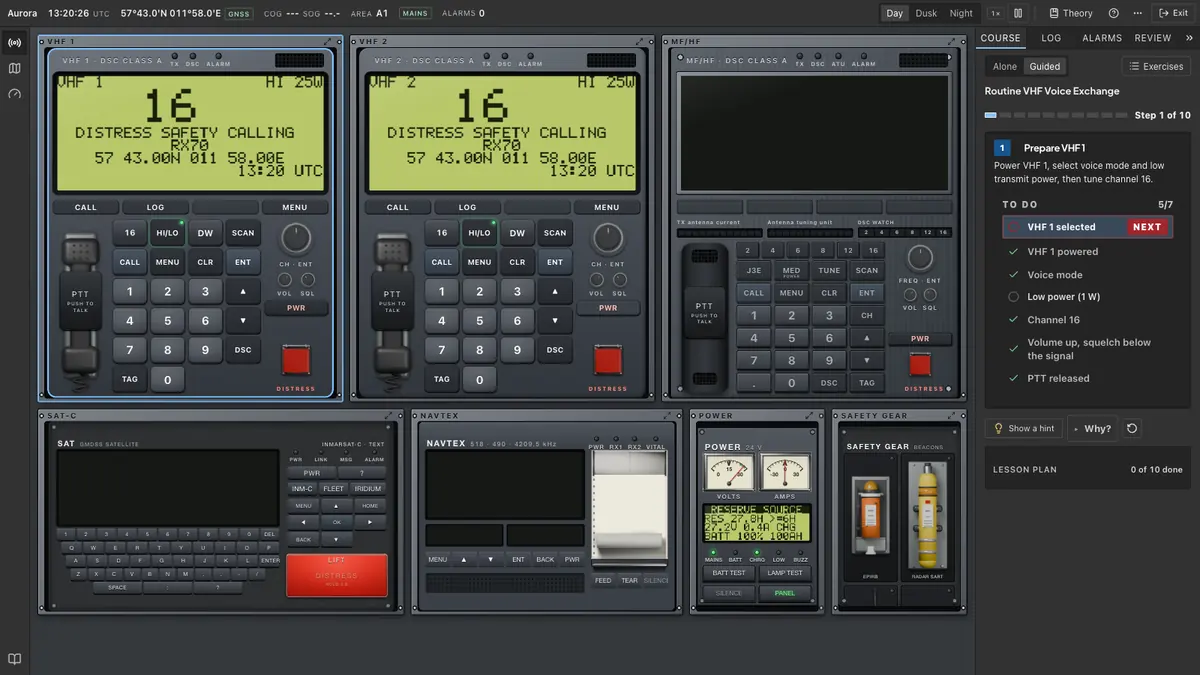Exit the simulator
Screen dimensions: 1200x675
pyautogui.click(x=1173, y=13)
